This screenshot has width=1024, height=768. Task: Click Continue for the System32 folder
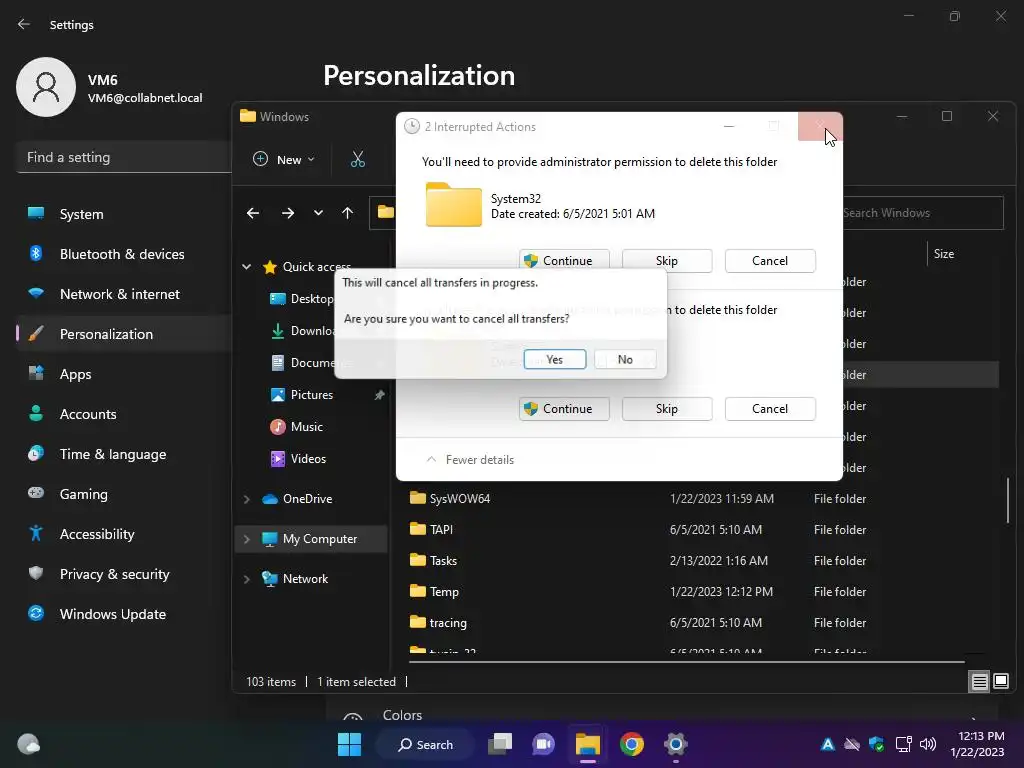pos(564,261)
